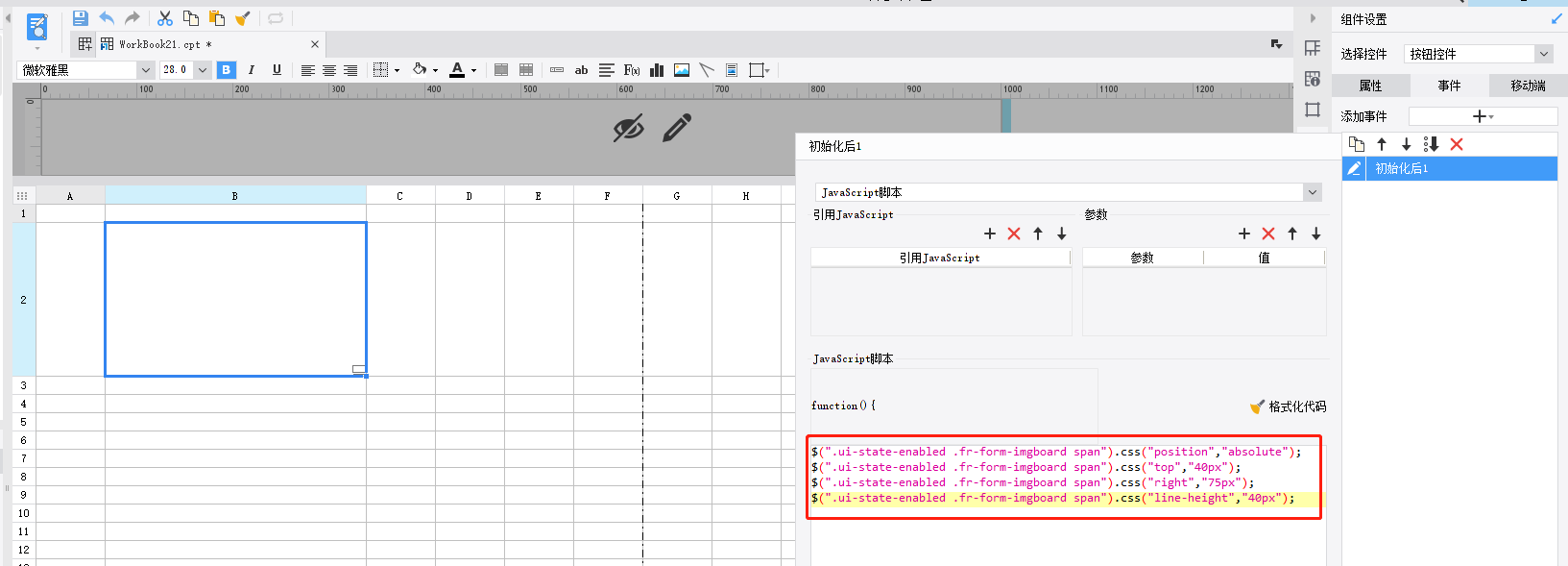Screen dimensions: 1568x566
Task: Open the floating element dropdown
Action: (760, 70)
